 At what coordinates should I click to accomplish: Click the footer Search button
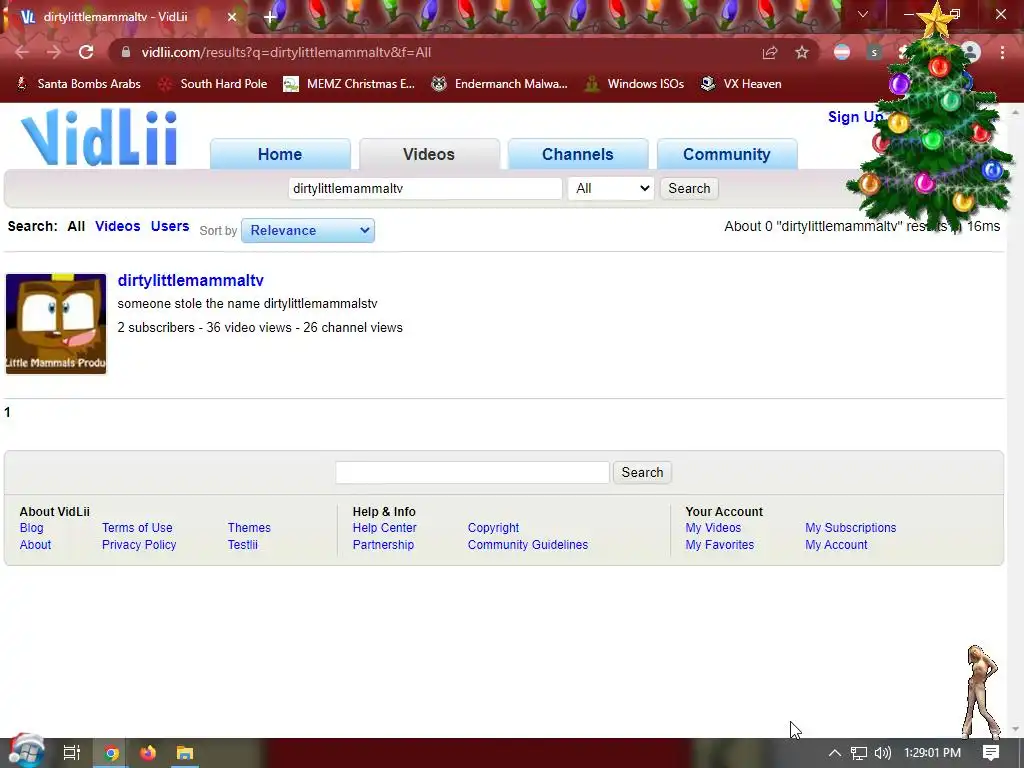642,473
